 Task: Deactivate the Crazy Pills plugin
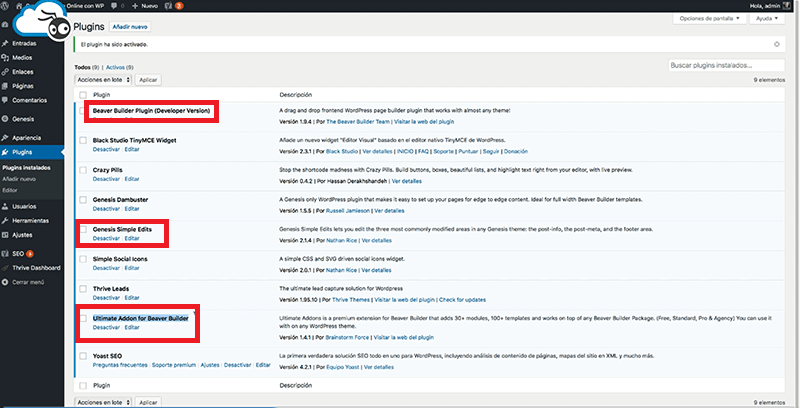tap(106, 179)
